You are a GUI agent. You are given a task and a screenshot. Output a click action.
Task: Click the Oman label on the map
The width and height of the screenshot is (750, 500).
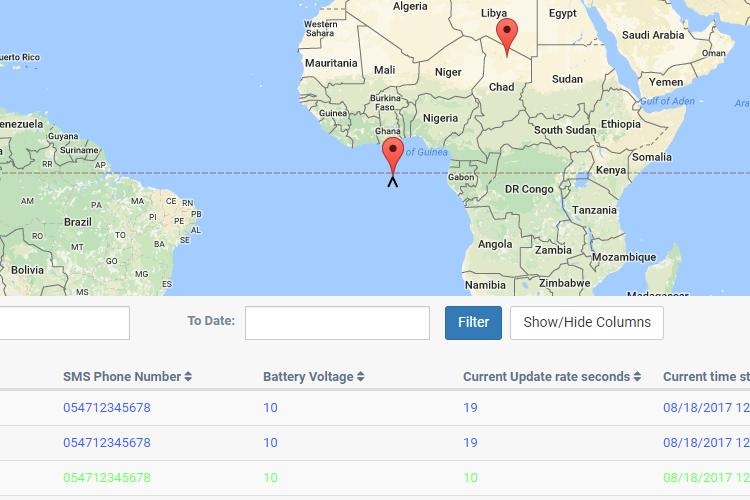pos(714,53)
